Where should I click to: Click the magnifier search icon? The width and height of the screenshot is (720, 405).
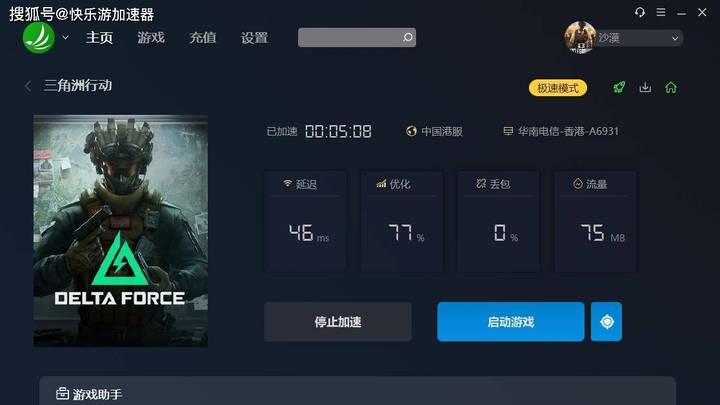click(407, 37)
